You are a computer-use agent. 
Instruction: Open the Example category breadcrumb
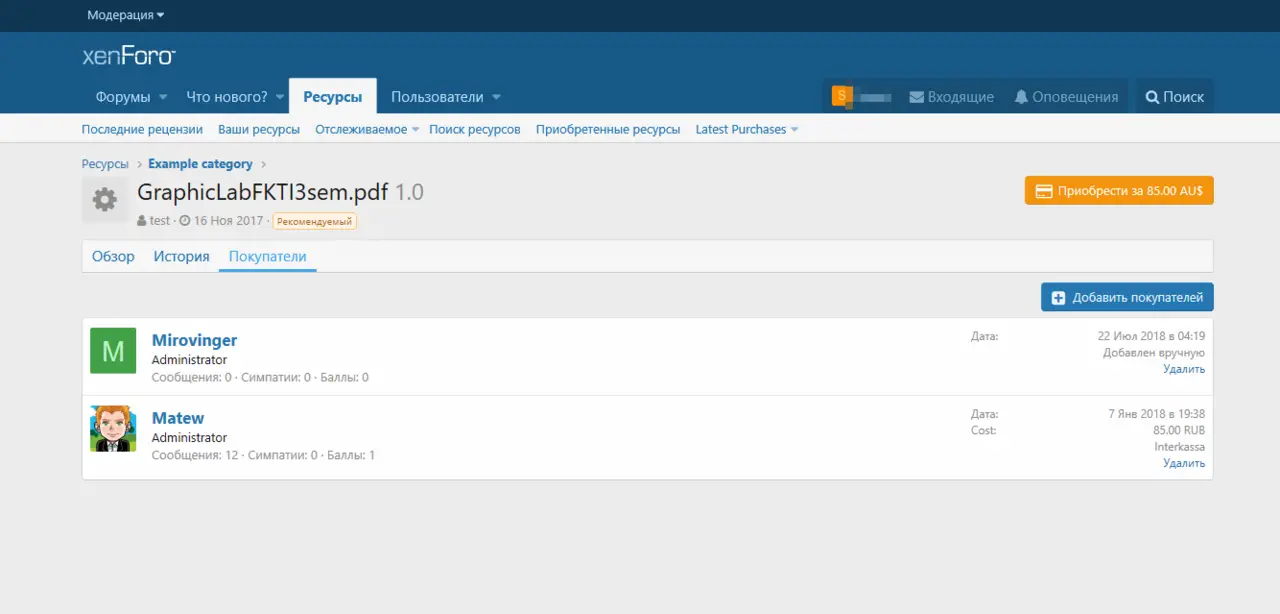tap(200, 164)
